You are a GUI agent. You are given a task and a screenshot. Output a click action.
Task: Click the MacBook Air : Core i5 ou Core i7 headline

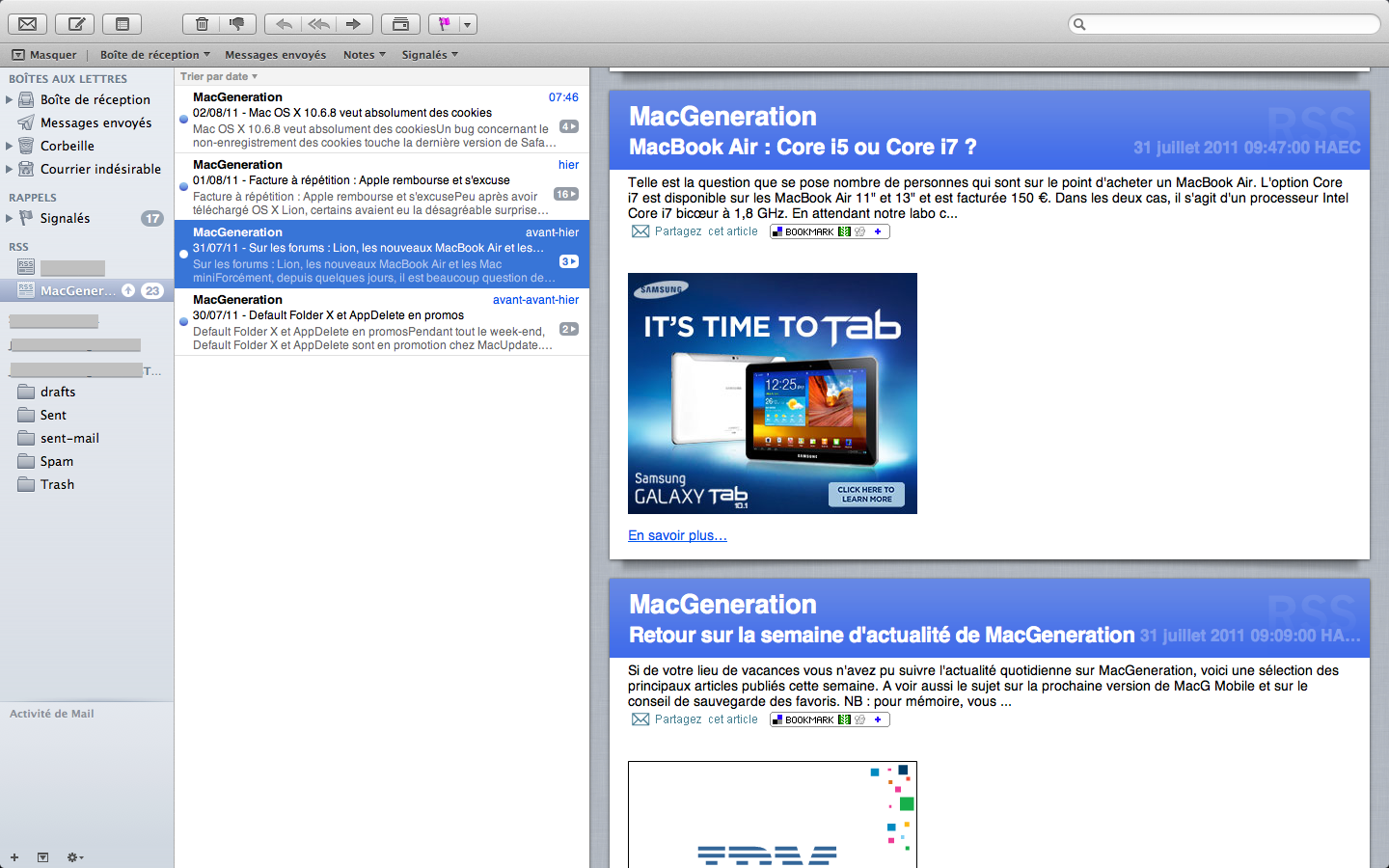point(803,147)
